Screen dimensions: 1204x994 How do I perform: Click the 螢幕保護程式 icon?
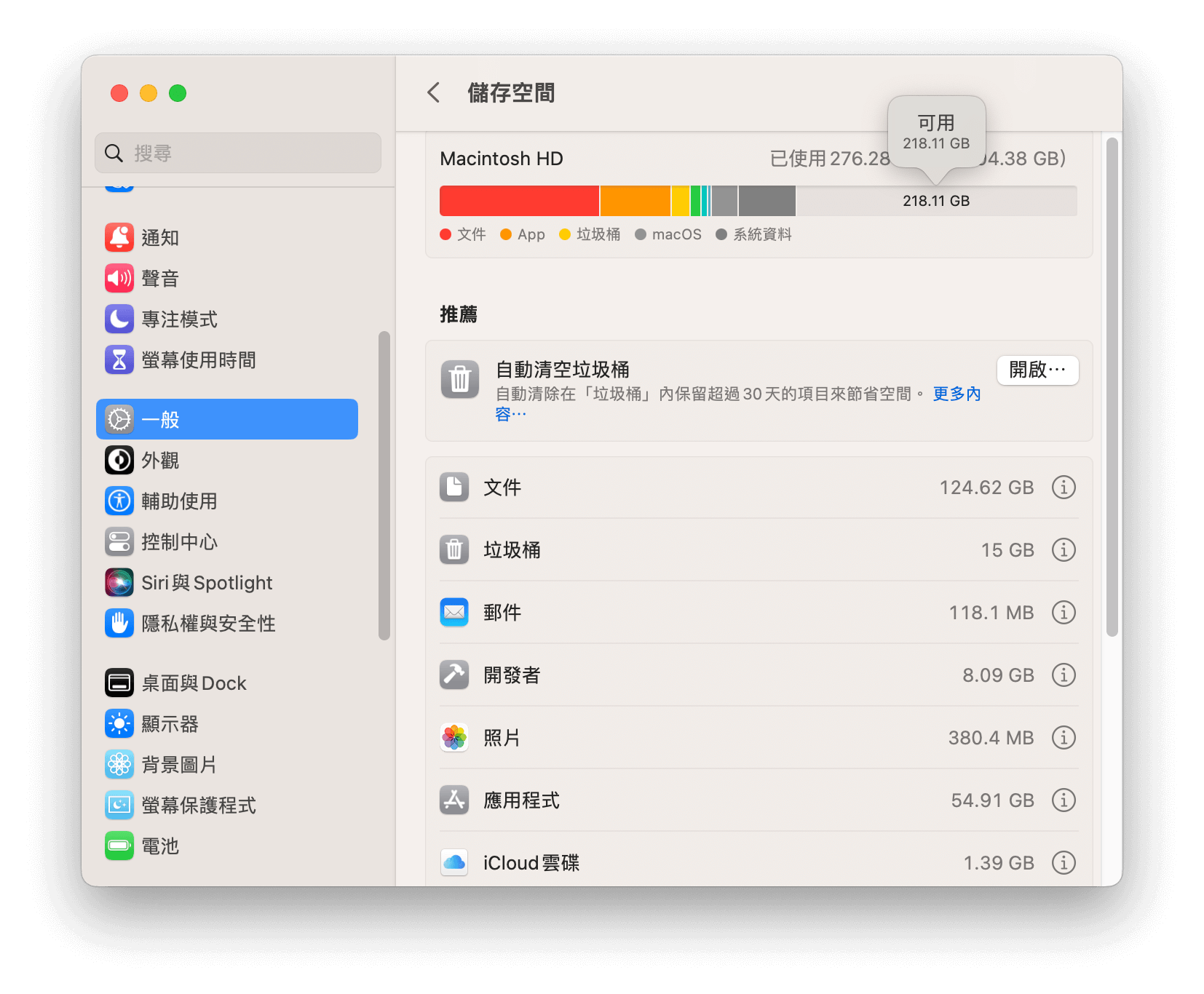click(x=119, y=805)
